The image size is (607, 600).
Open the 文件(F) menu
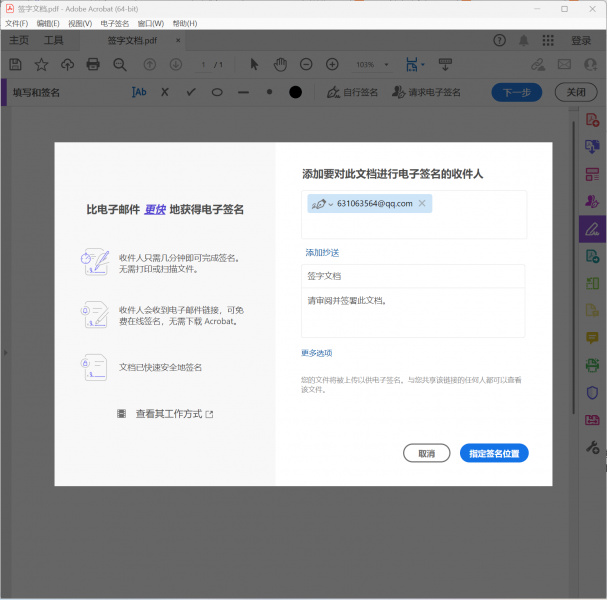click(16, 24)
